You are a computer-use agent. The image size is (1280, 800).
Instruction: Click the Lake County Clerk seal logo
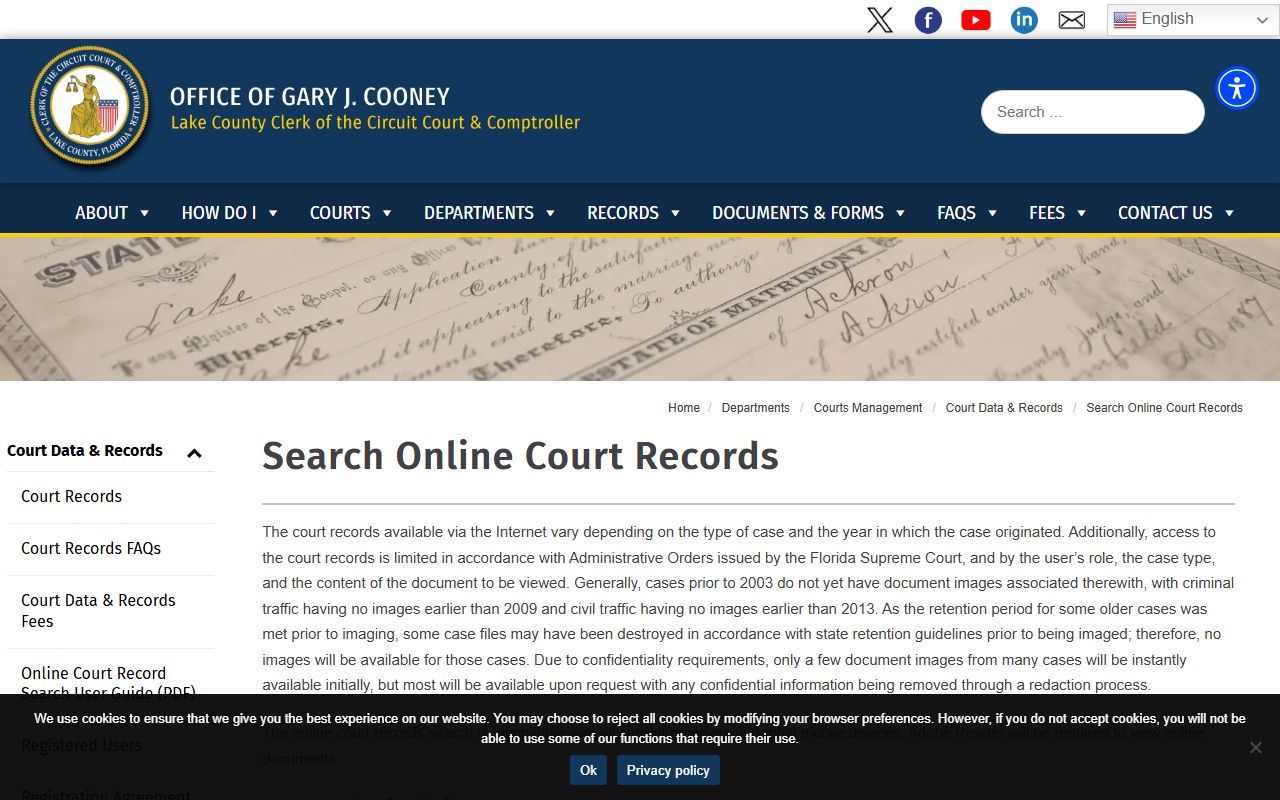coord(89,106)
